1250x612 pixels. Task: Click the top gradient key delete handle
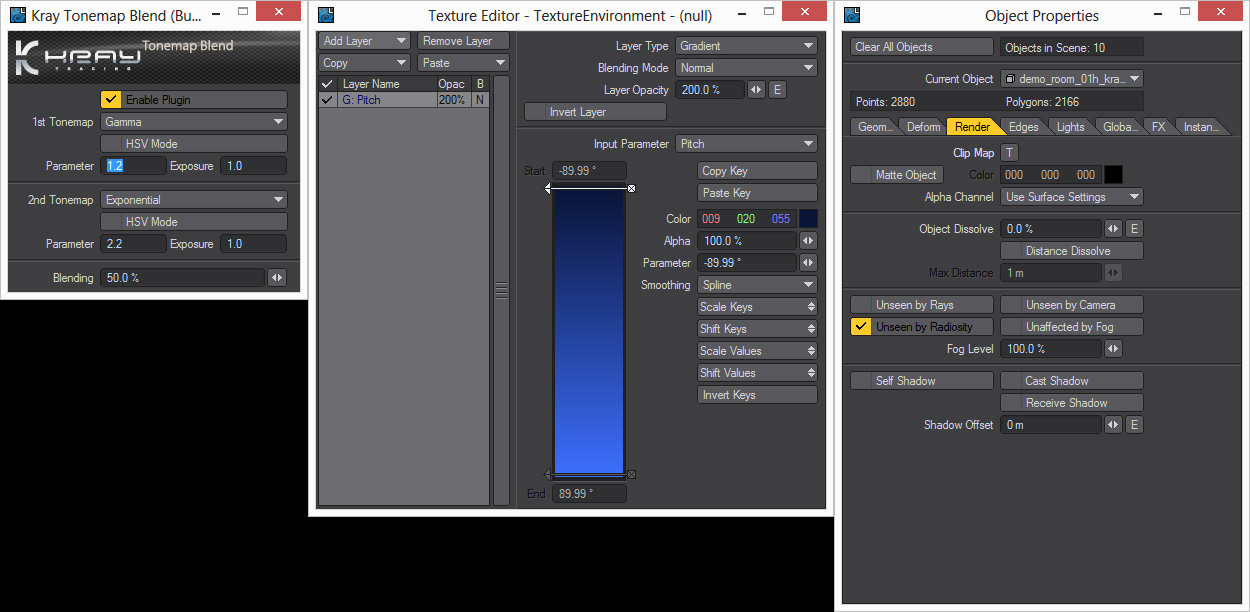pyautogui.click(x=631, y=188)
